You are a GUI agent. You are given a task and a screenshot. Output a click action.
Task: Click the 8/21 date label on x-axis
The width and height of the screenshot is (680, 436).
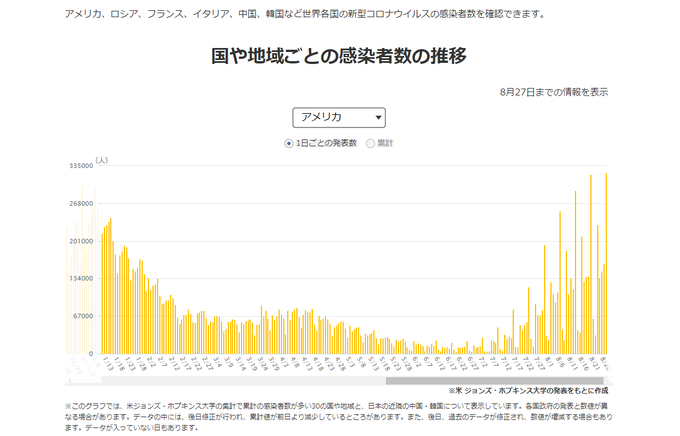[x=594, y=364]
